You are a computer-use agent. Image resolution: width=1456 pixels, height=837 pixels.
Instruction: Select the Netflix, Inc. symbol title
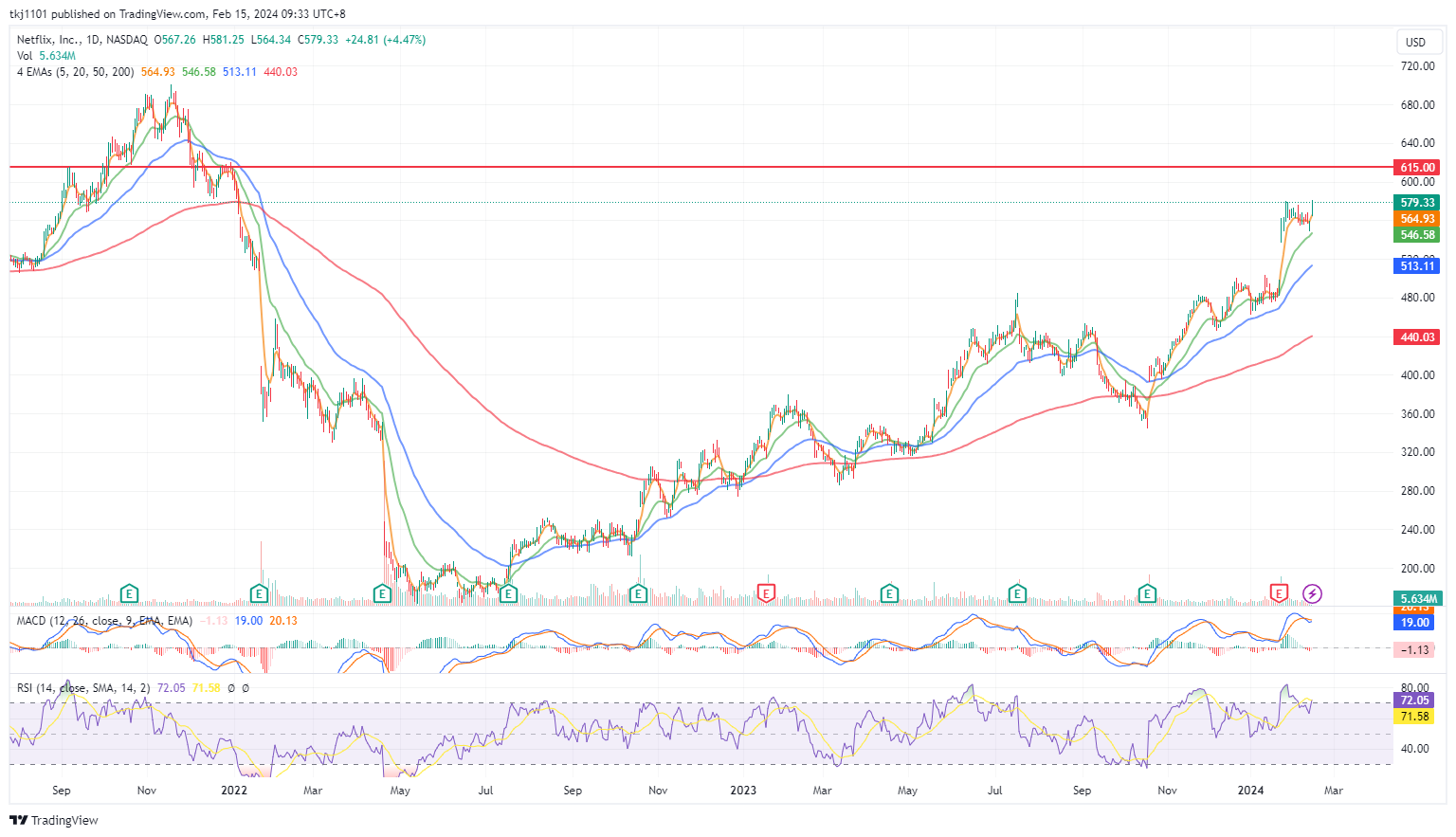click(x=49, y=40)
